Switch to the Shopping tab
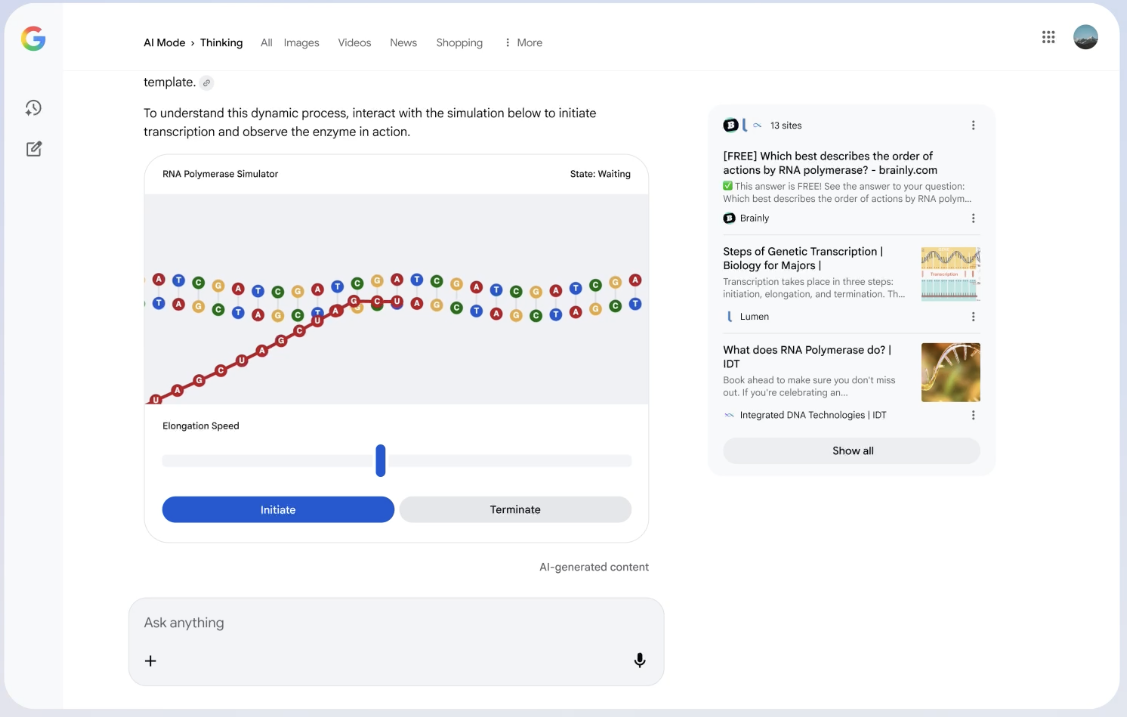 [x=459, y=42]
